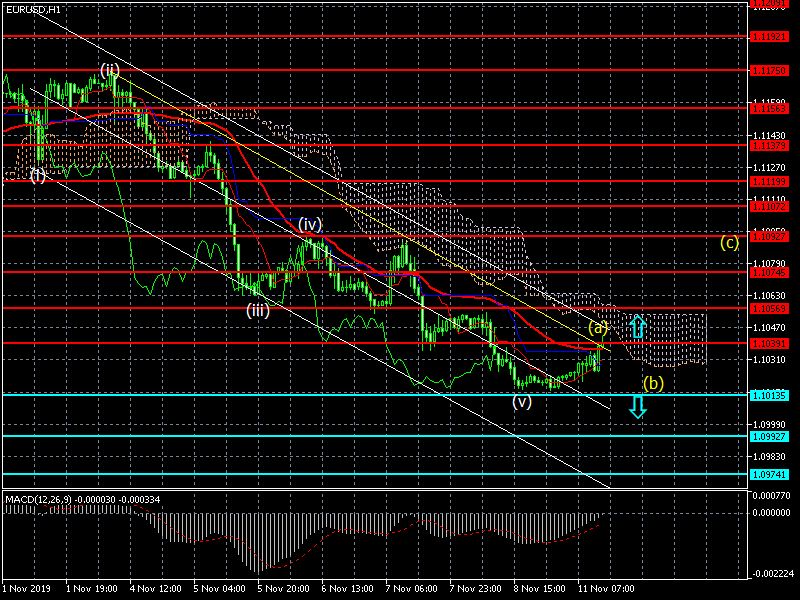
Task: Click the red price tag 1.11072
Action: 769,207
